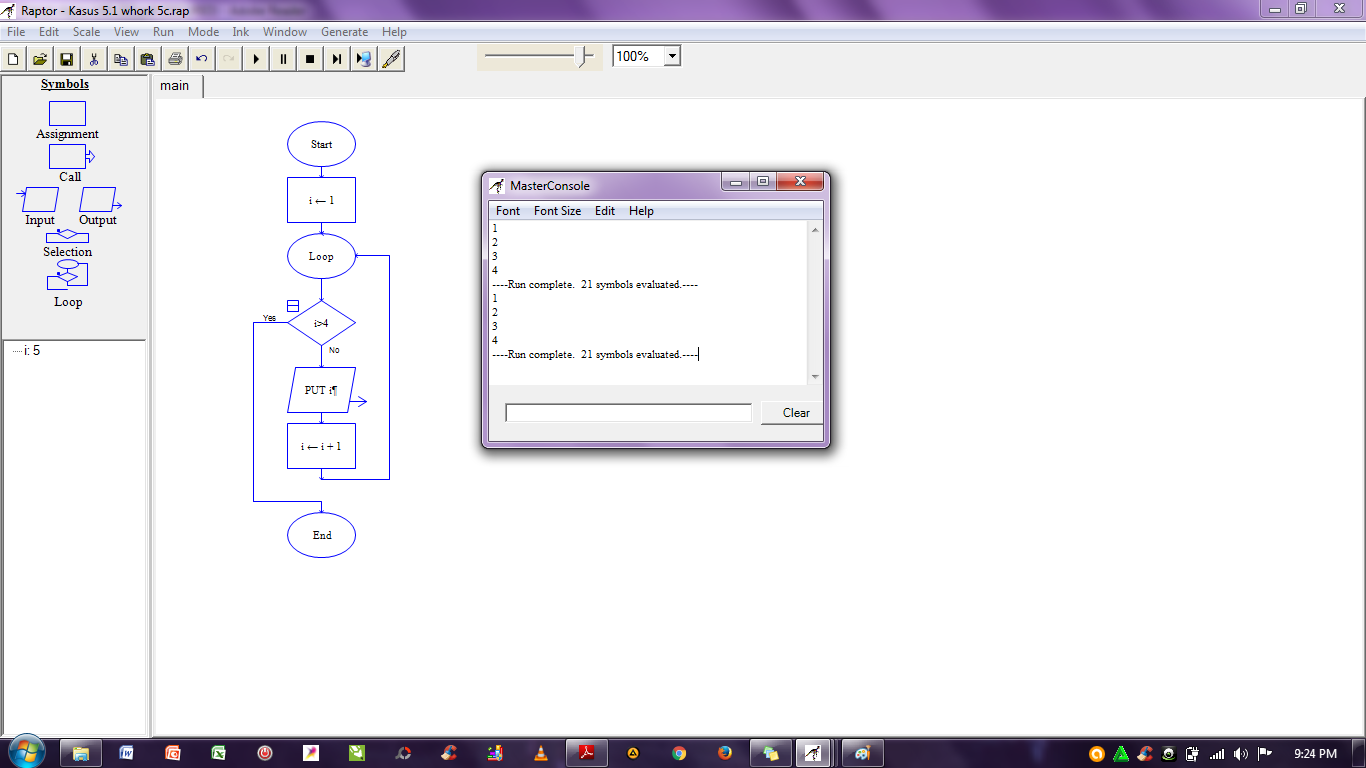This screenshot has height=768, width=1366.
Task: Stop execution with the Stop button
Action: pos(310,59)
